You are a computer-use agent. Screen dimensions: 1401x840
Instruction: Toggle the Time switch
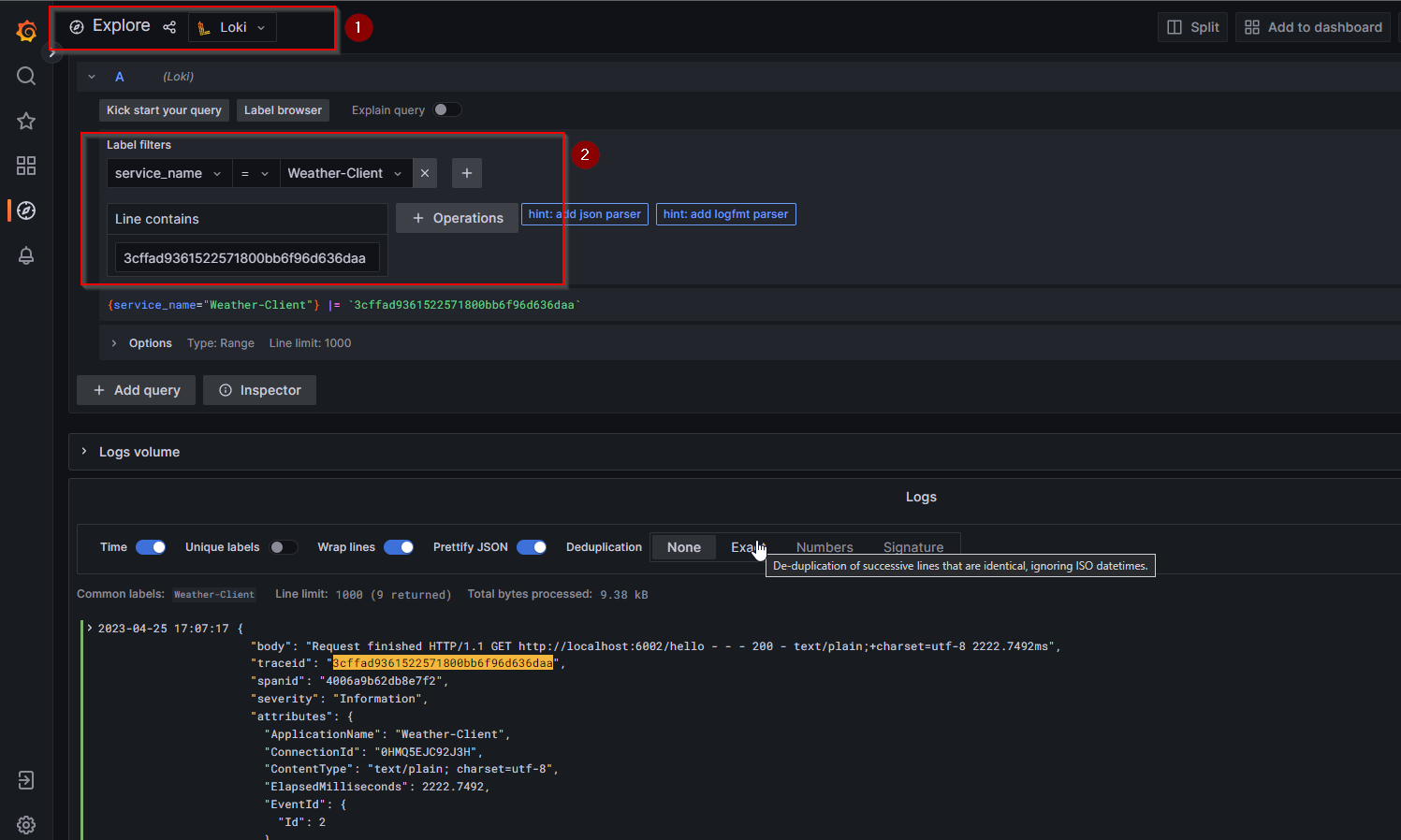point(151,547)
